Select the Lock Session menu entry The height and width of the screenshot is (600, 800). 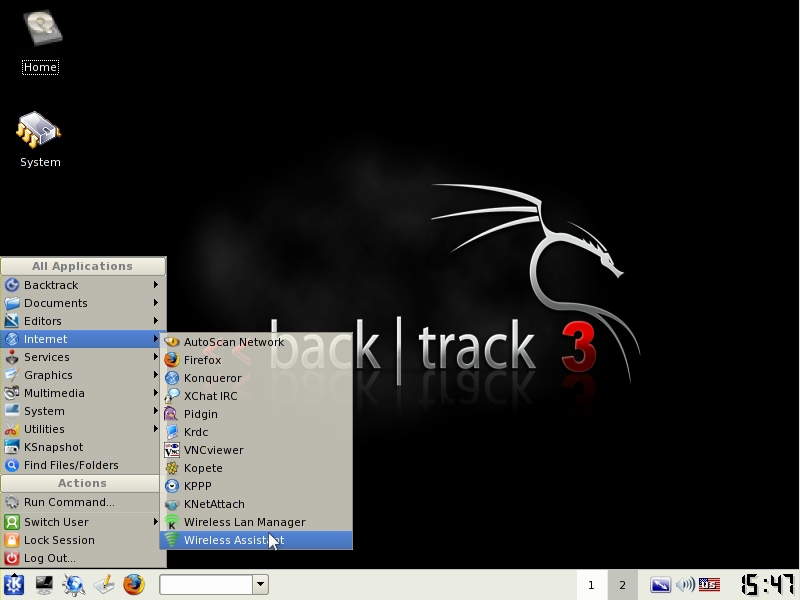82,540
